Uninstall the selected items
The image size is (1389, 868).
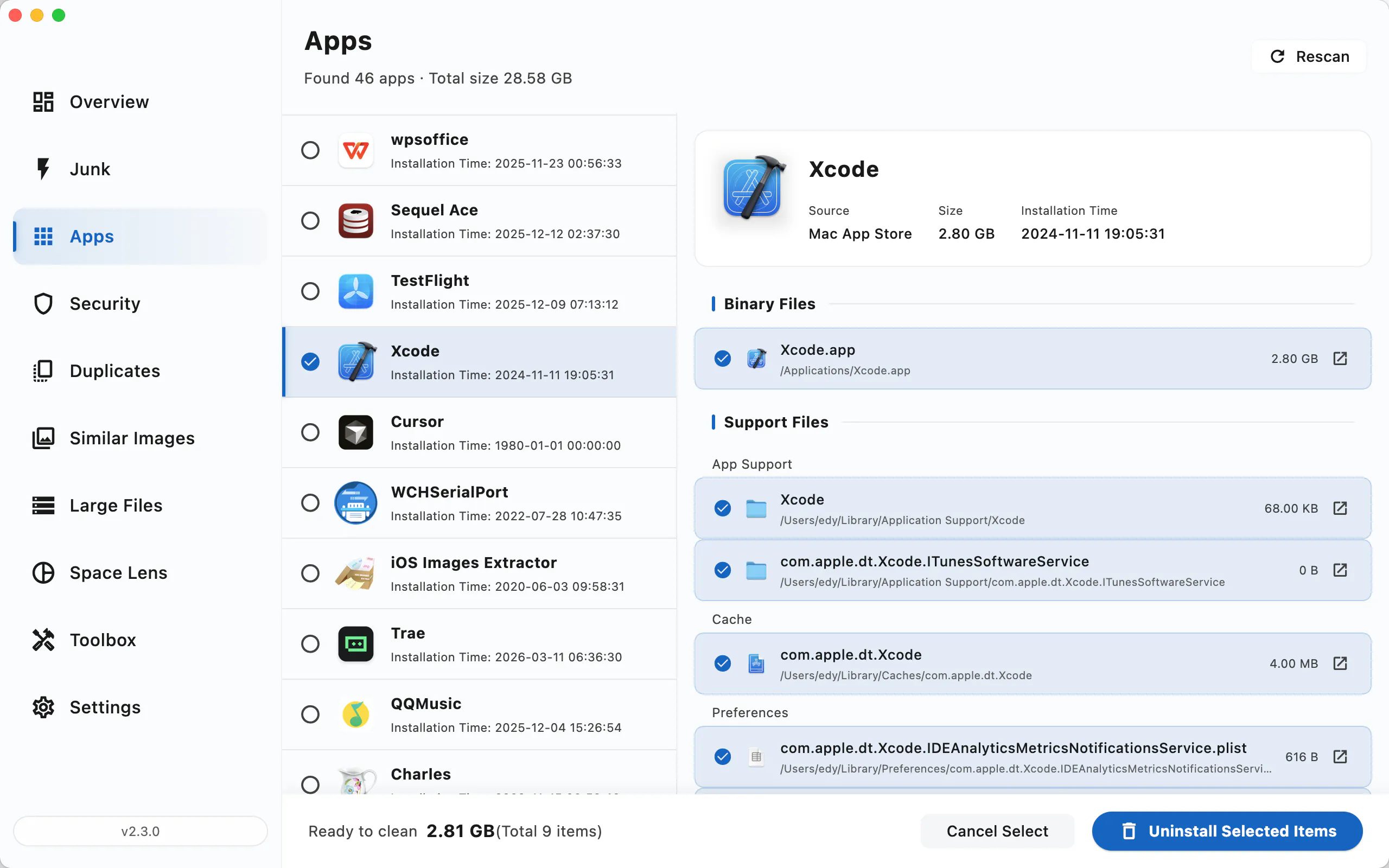[x=1227, y=831]
